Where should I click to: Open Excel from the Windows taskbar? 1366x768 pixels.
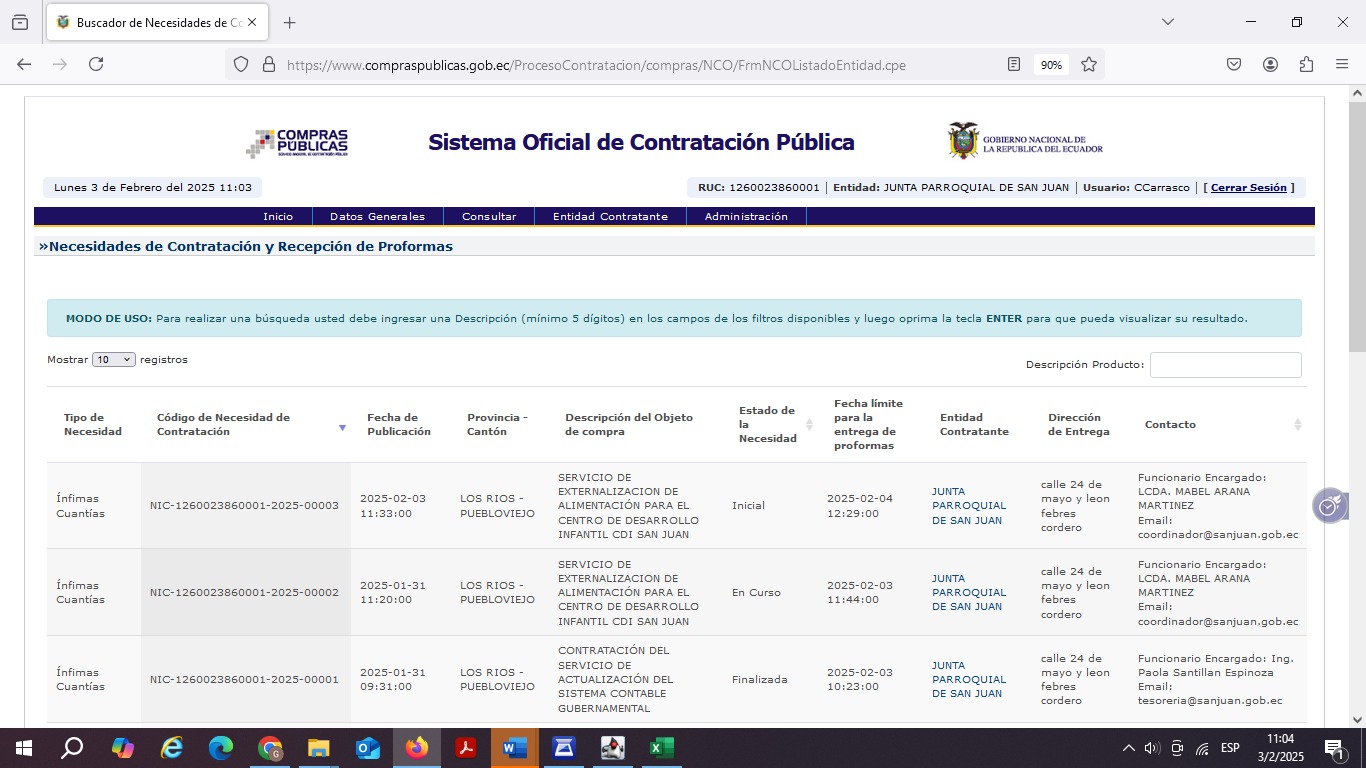661,748
